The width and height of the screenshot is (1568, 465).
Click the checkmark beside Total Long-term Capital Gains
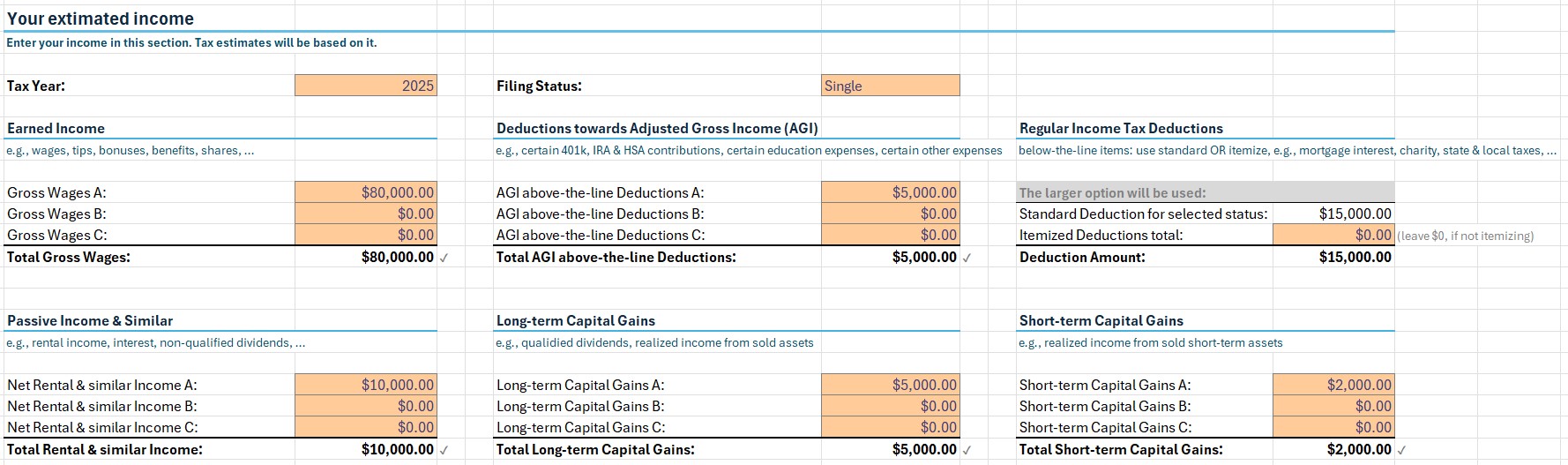coord(967,450)
